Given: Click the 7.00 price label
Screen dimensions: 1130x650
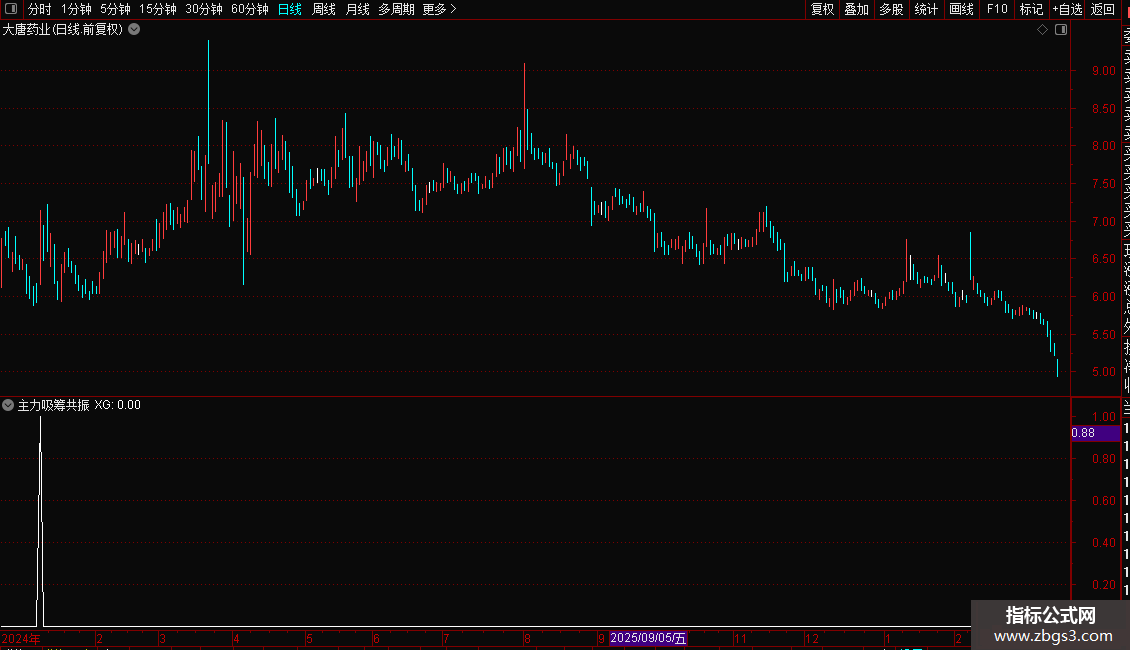Looking at the screenshot, I should [x=1103, y=221].
